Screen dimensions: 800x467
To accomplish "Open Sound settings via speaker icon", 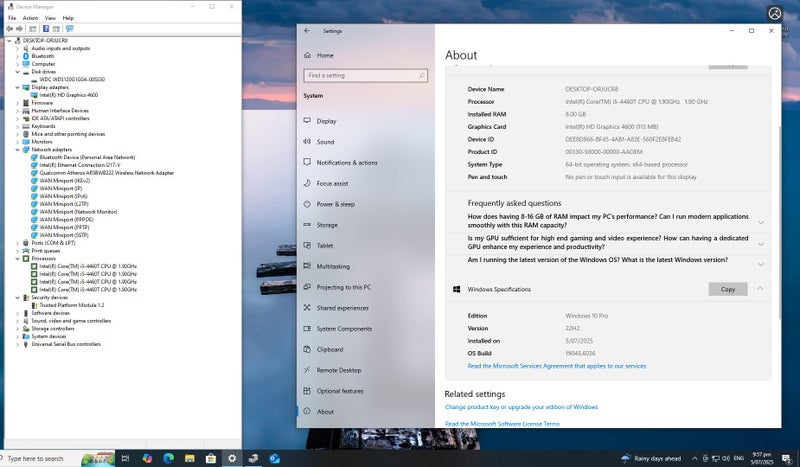I will tap(307, 141).
